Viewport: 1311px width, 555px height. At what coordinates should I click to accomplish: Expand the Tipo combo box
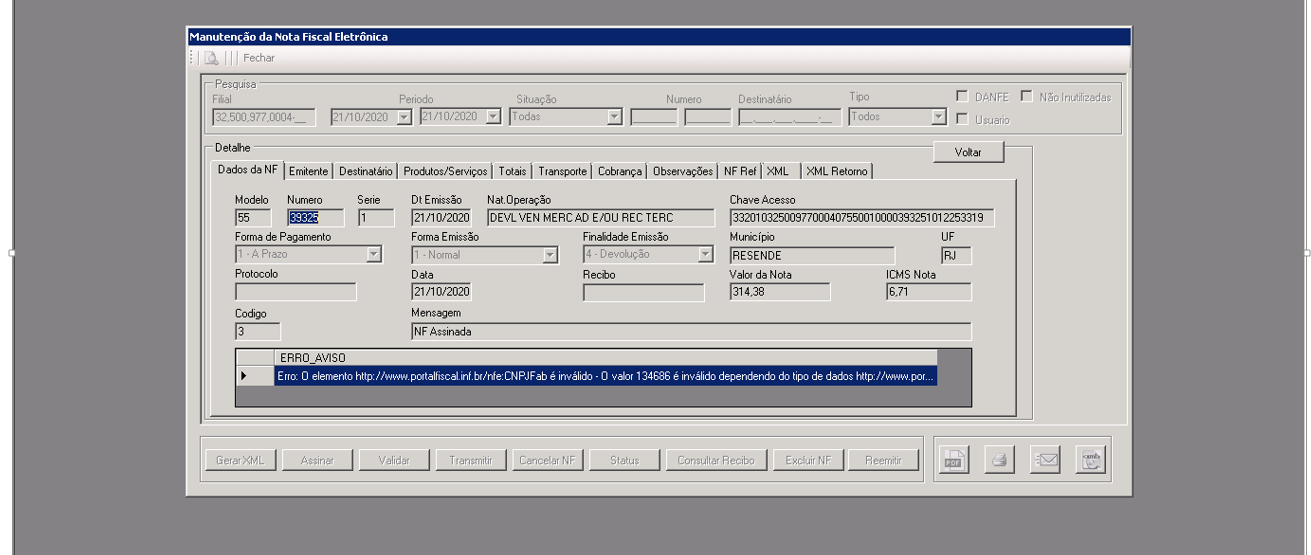pyautogui.click(x=938, y=117)
